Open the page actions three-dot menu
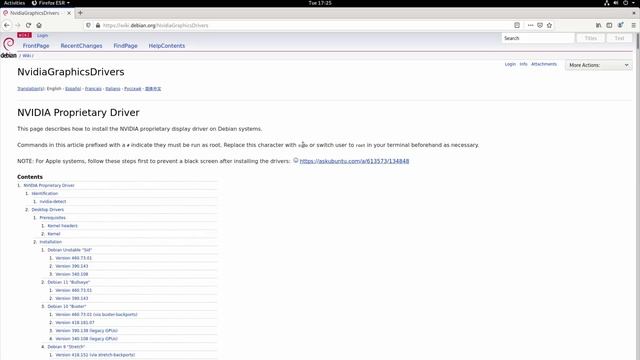Image resolution: width=640 pixels, height=360 pixels. click(530, 25)
